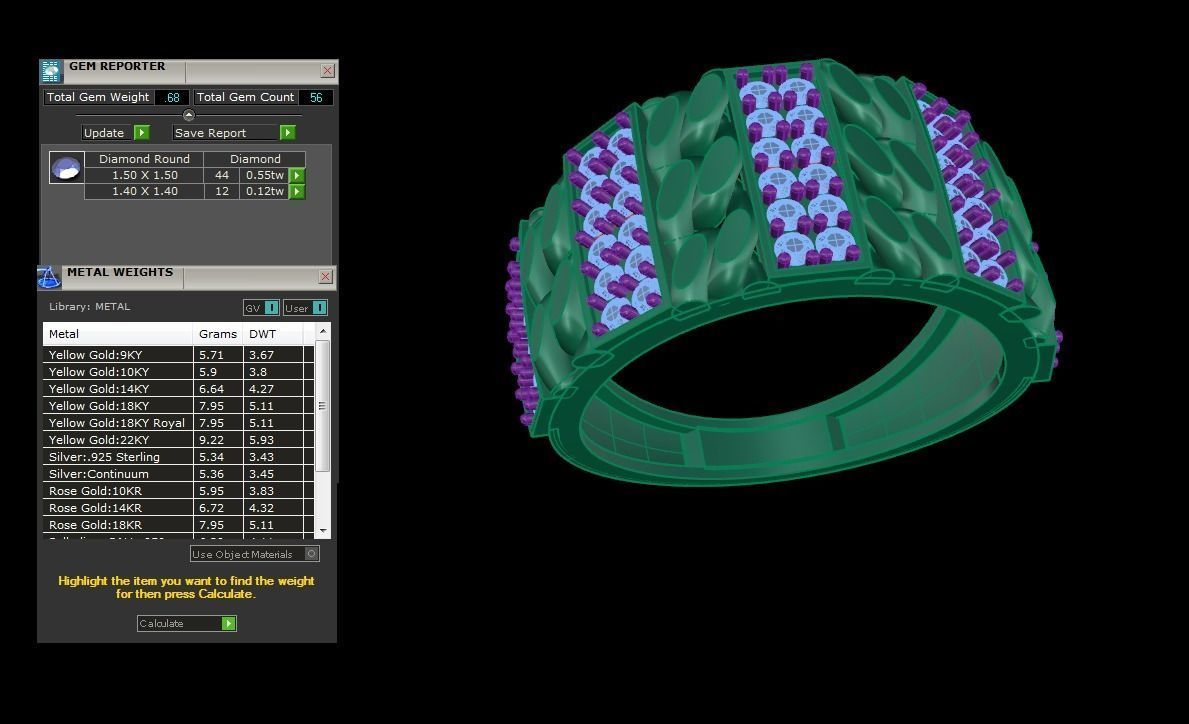Click the metal list scroll up arrow
1189x724 pixels.
(x=322, y=331)
